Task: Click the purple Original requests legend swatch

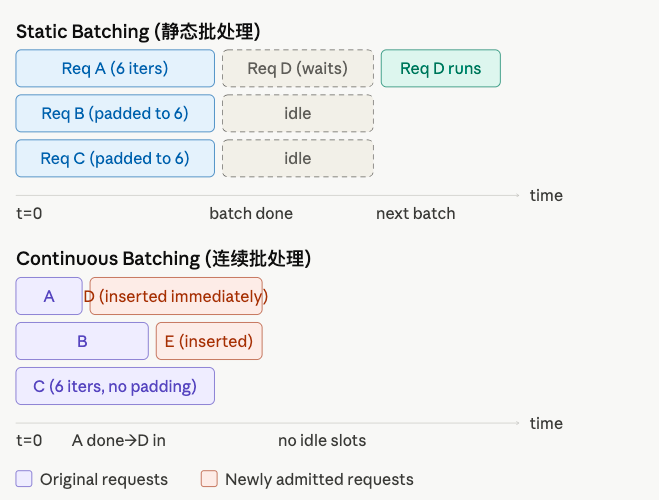Action: click(x=24, y=479)
